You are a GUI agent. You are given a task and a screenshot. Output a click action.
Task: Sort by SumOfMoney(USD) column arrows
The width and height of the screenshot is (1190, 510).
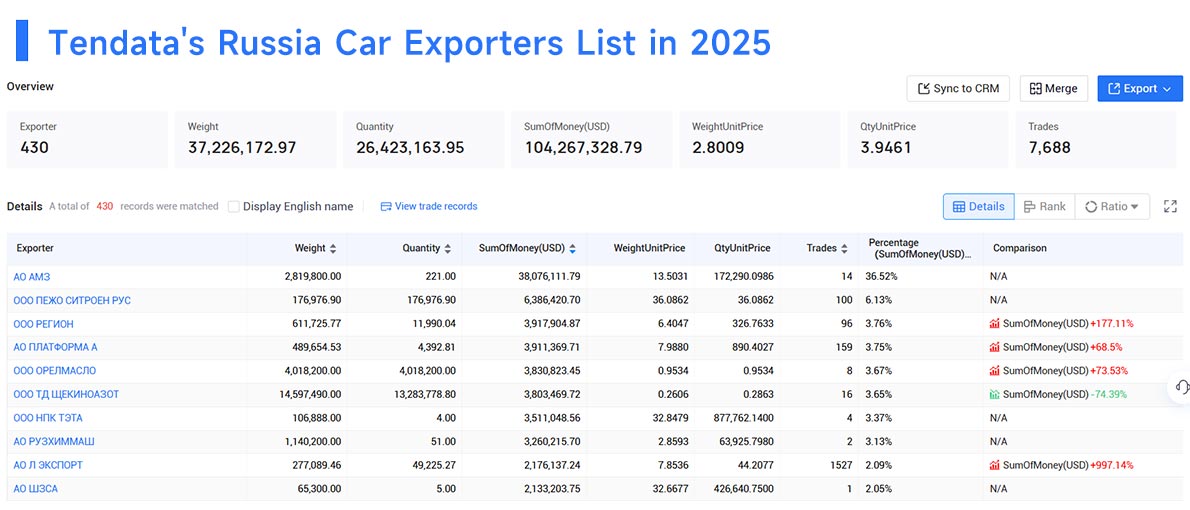pyautogui.click(x=572, y=248)
